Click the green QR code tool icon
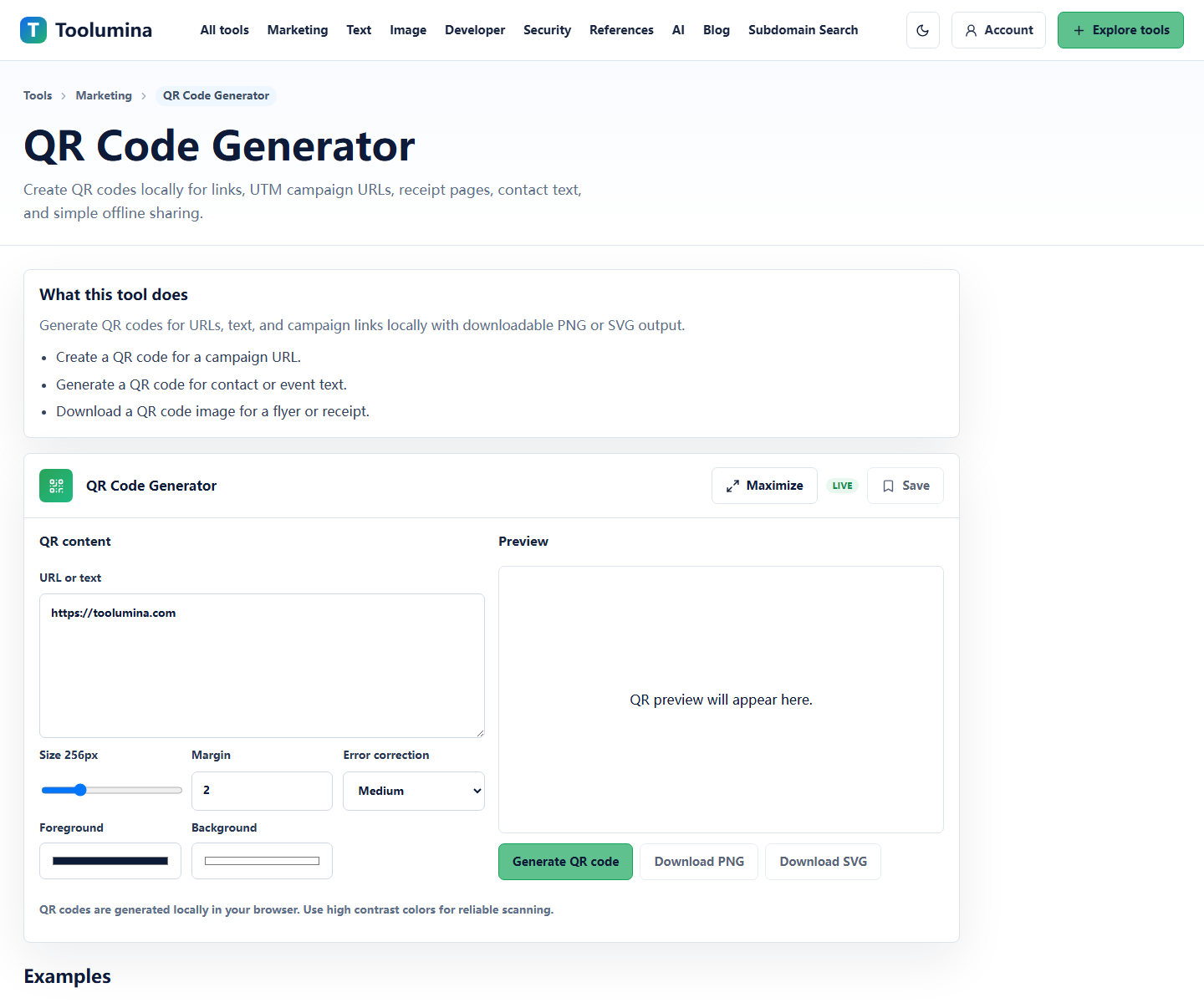 56,486
